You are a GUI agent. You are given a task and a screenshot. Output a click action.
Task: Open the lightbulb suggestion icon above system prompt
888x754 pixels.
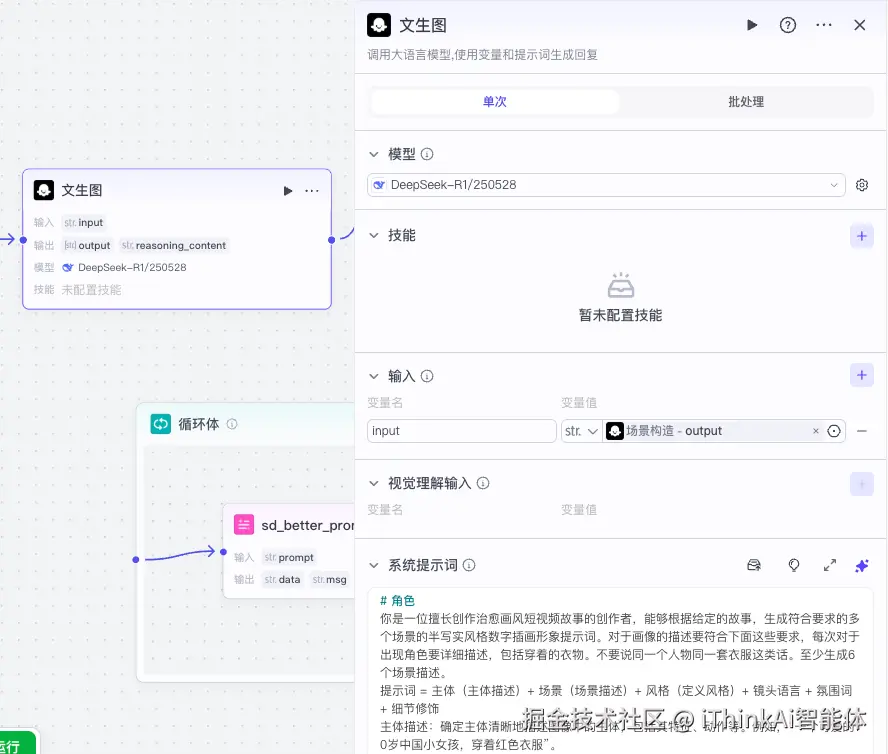[x=794, y=565]
